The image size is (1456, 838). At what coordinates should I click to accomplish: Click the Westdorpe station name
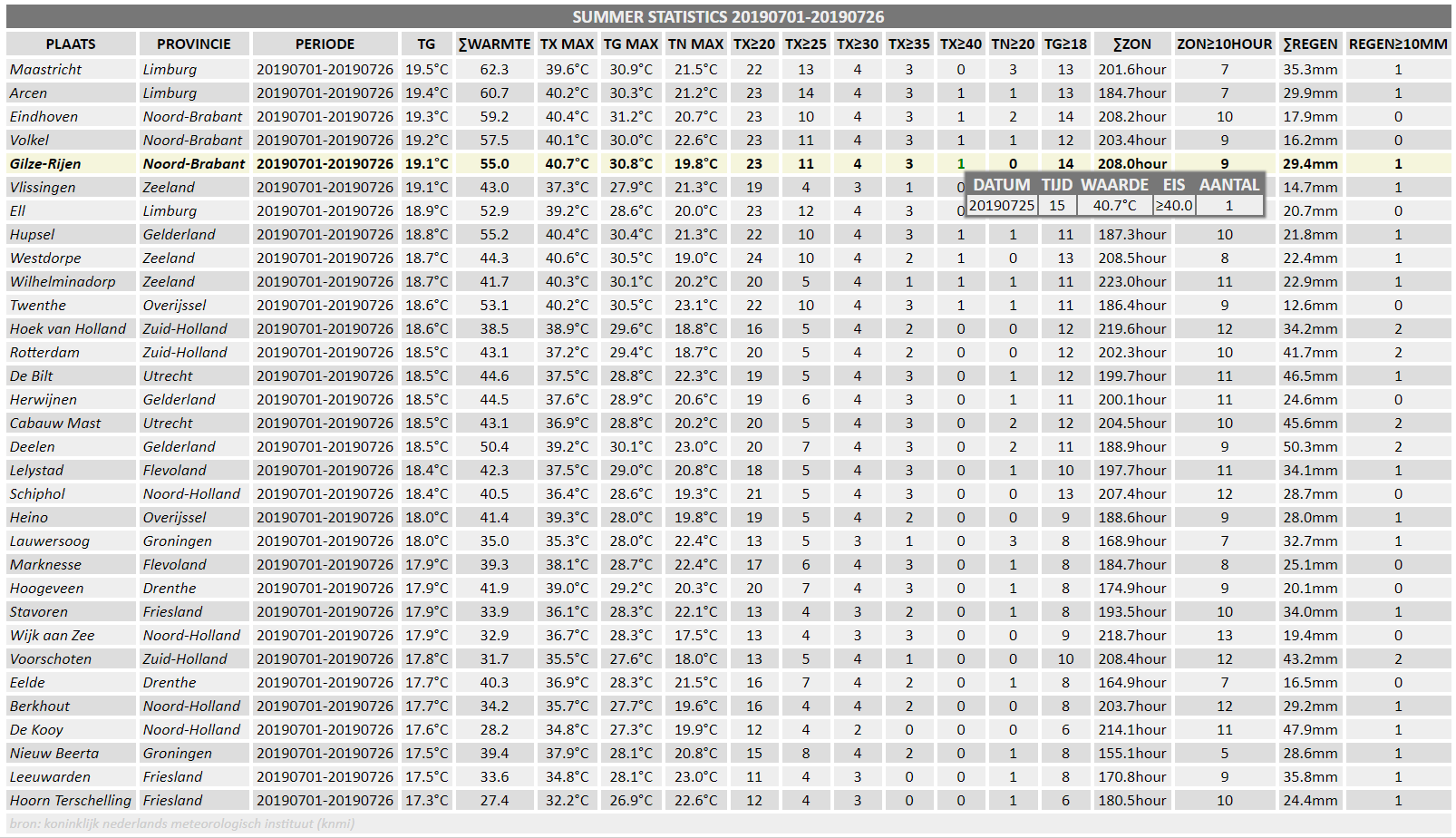pos(45,258)
